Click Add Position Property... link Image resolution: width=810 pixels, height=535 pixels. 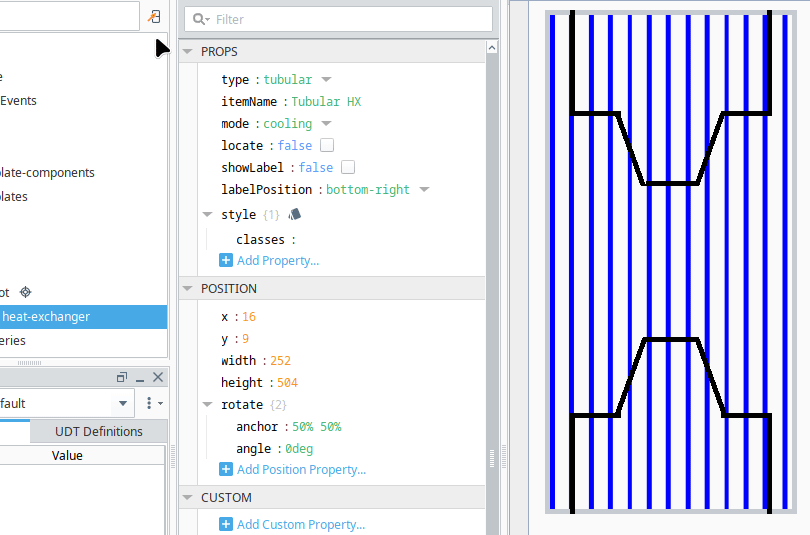tap(301, 469)
